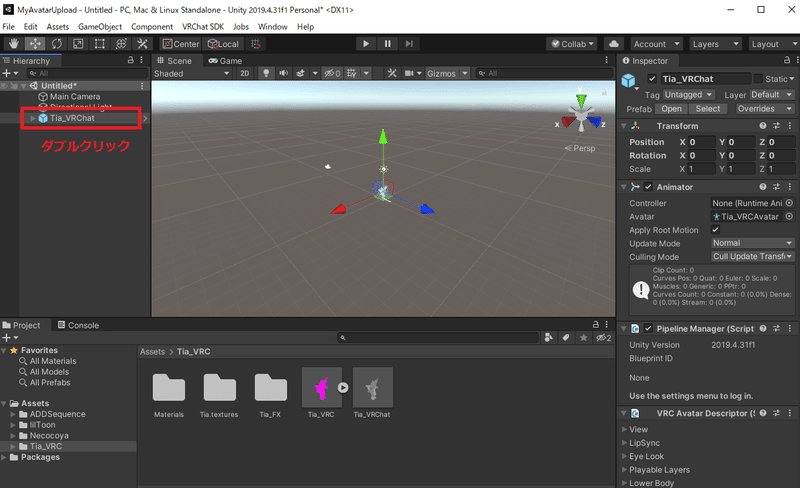This screenshot has height=488, width=800.
Task: Click Position X value field
Action: [x=701, y=142]
